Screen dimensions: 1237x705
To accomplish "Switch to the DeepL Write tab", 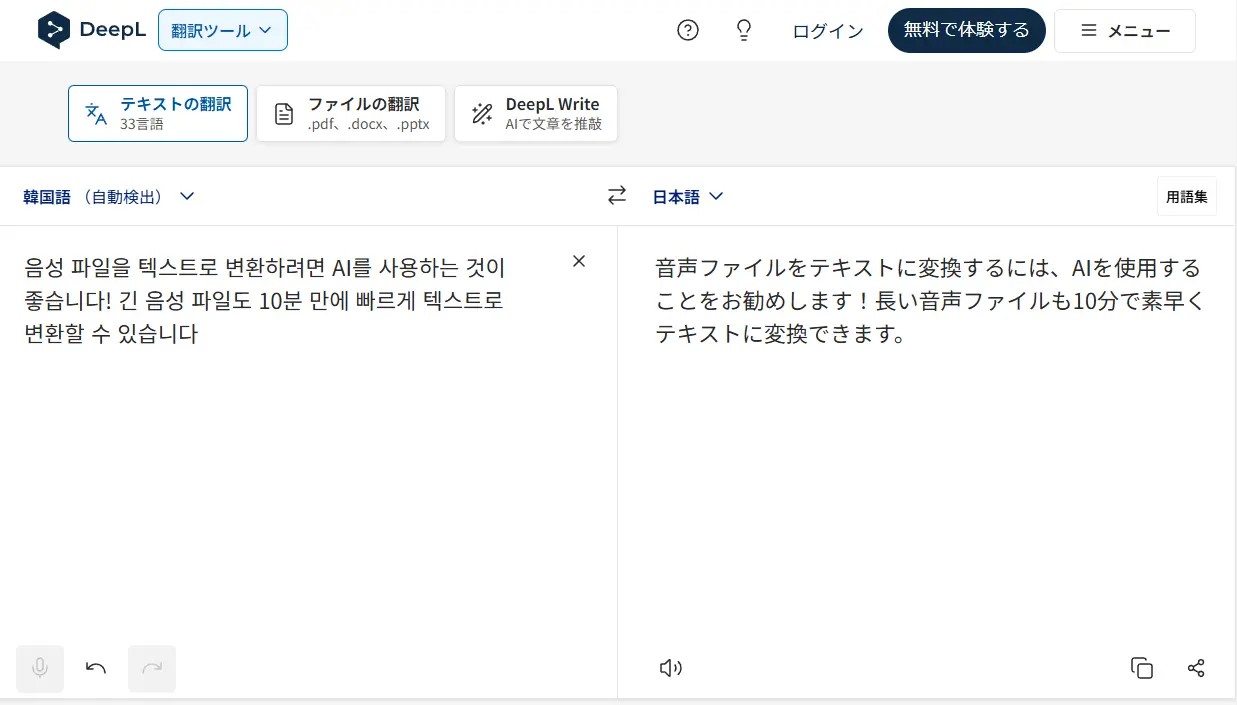I will click(x=536, y=114).
